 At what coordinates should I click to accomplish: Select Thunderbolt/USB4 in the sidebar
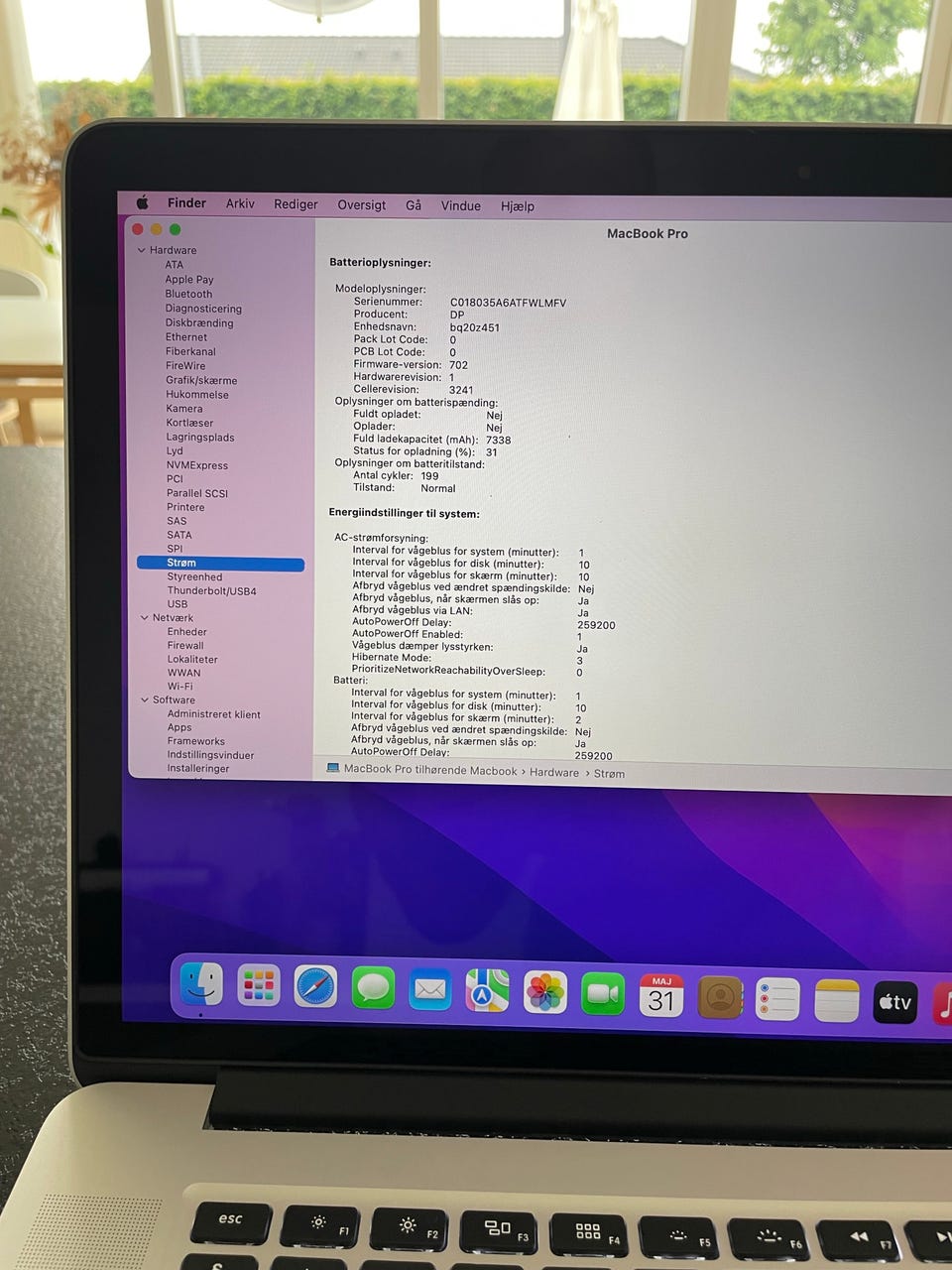211,590
